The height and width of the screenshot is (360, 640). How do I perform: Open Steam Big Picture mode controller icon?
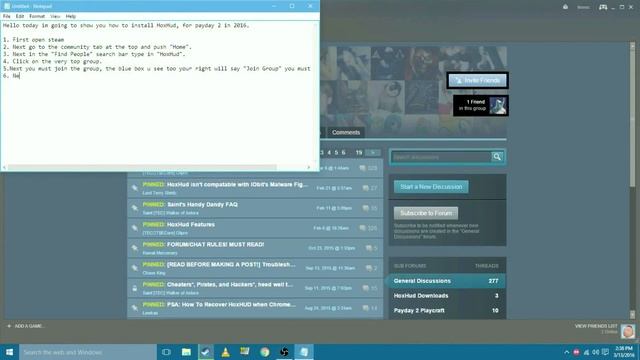pyautogui.click(x=603, y=7)
